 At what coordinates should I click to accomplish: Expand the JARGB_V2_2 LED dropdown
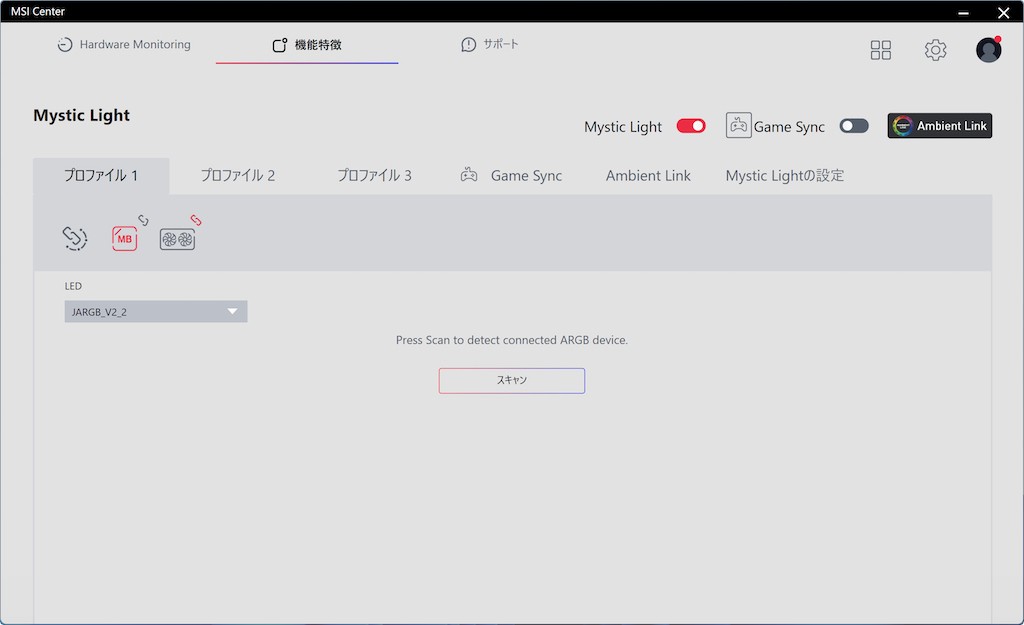pos(156,312)
